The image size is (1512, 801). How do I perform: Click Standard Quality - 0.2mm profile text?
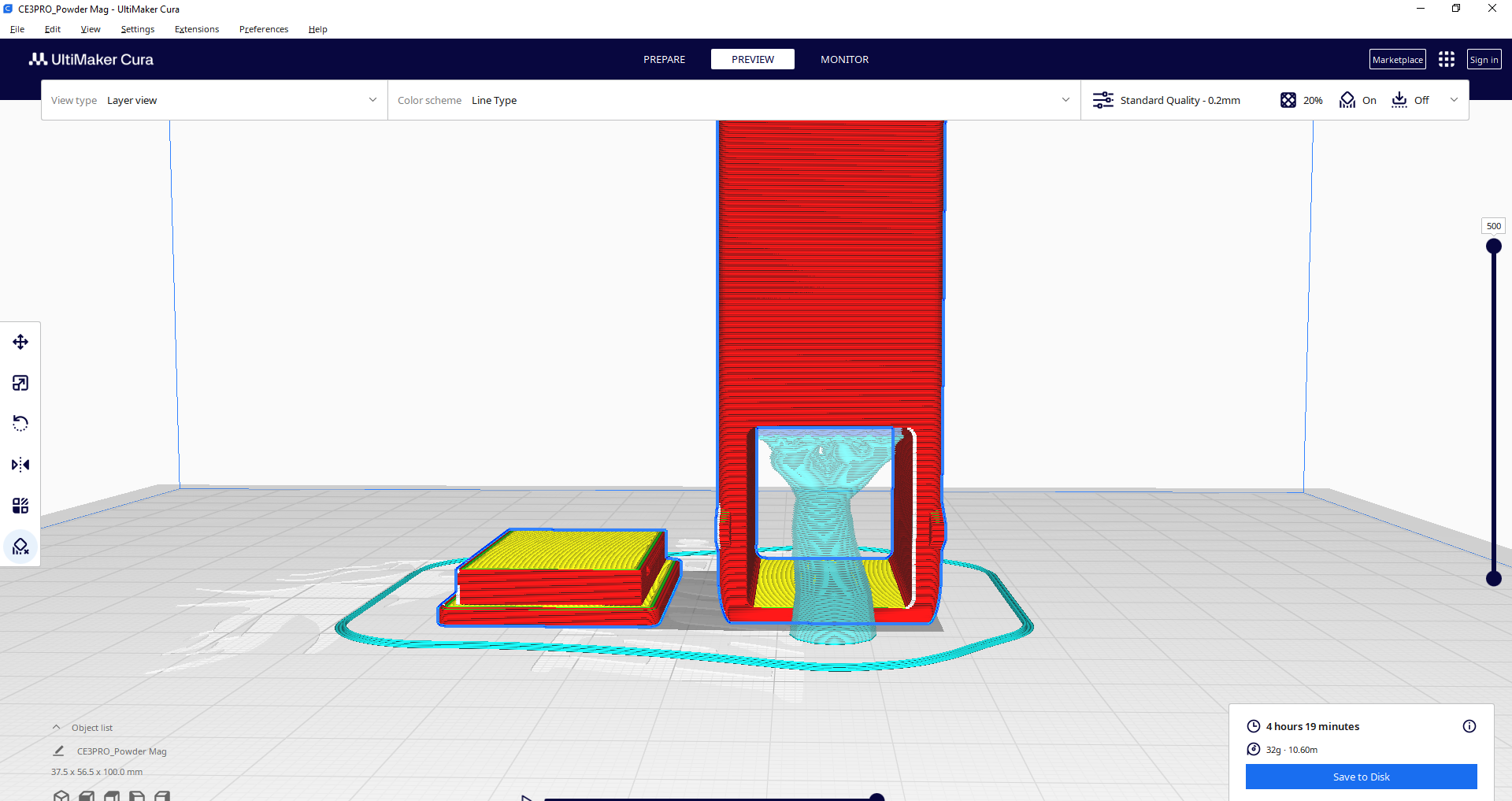tap(1180, 100)
